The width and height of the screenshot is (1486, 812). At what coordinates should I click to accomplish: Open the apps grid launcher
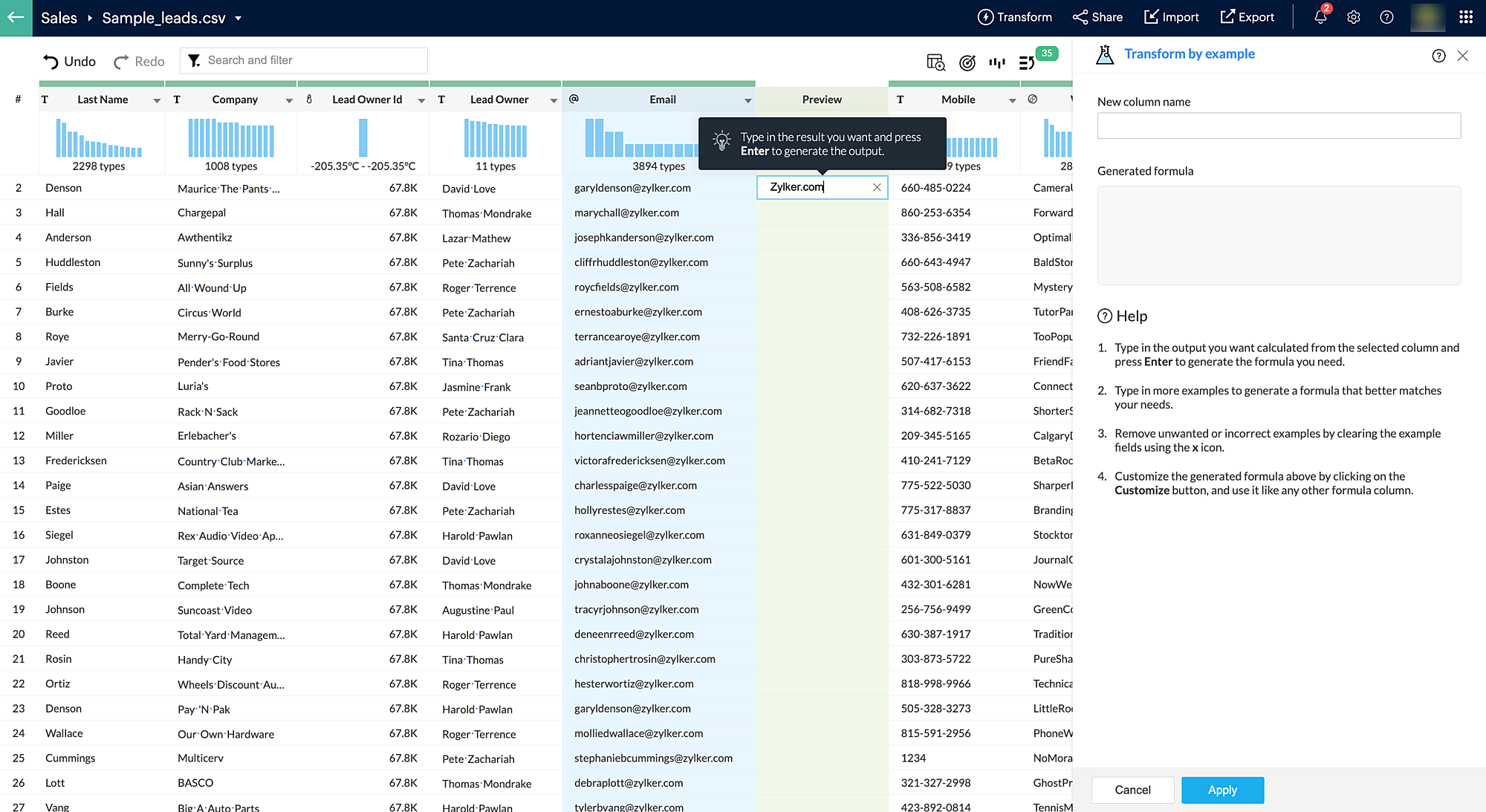click(x=1465, y=17)
